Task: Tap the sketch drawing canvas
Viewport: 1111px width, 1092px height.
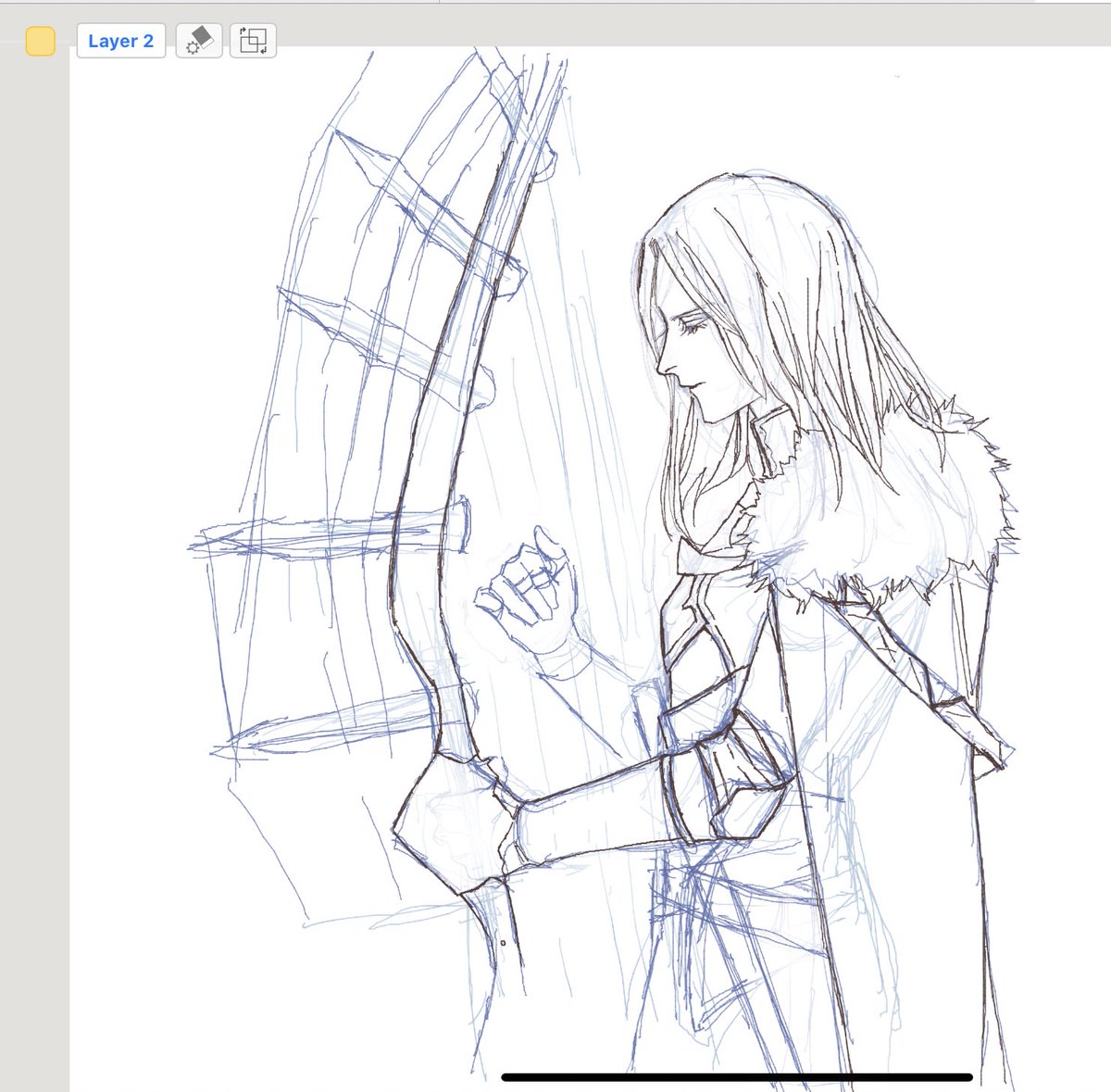Action: tap(591, 569)
